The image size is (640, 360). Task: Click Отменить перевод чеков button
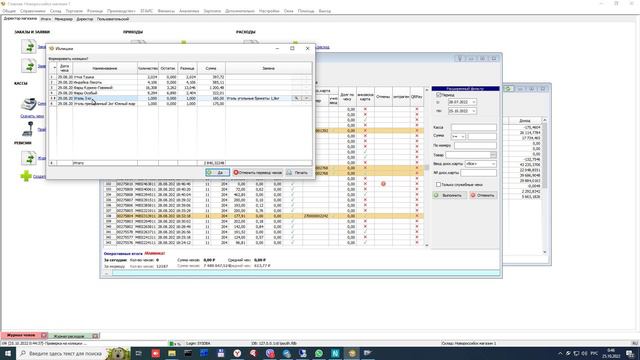258,173
